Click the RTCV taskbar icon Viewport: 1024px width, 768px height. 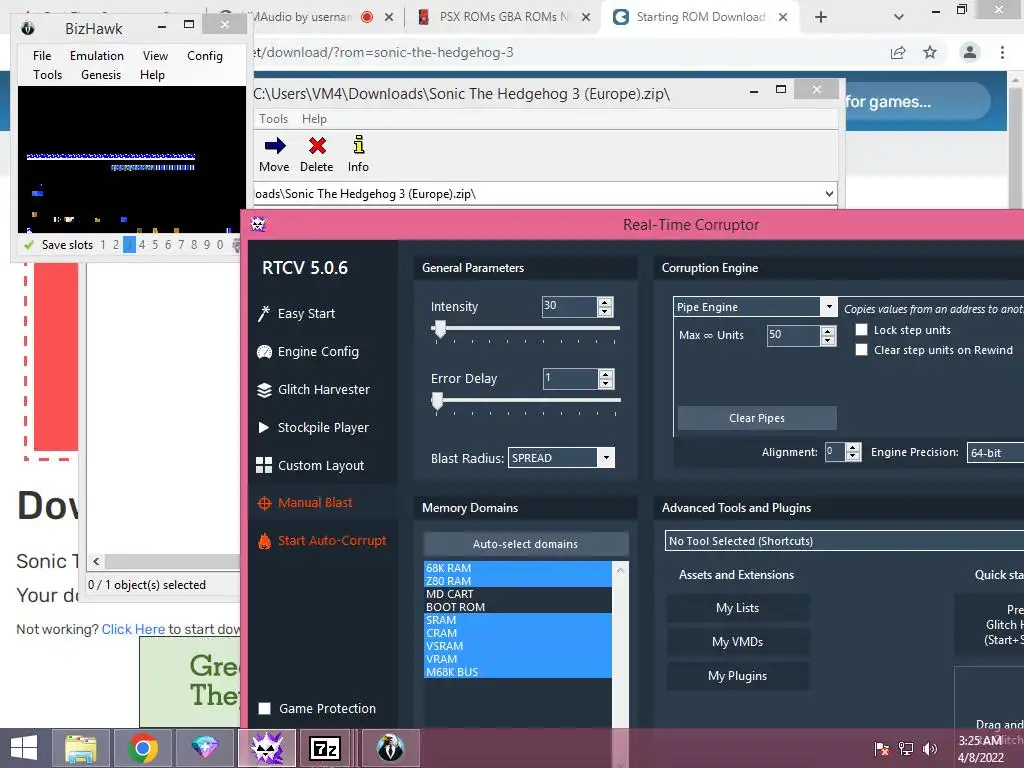(x=267, y=748)
